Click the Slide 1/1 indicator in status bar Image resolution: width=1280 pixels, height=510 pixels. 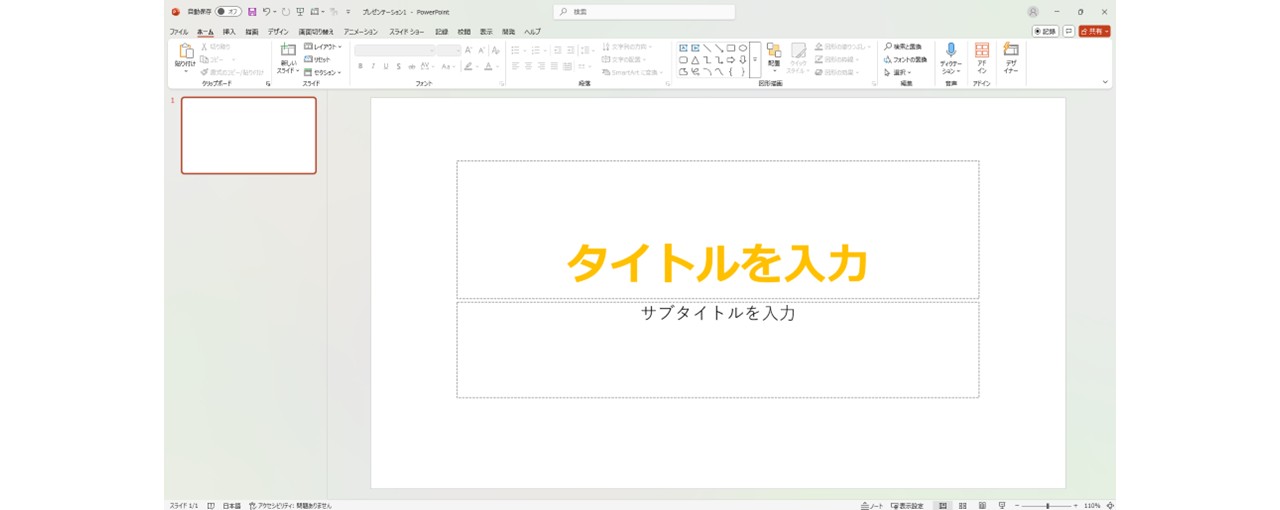(x=183, y=505)
